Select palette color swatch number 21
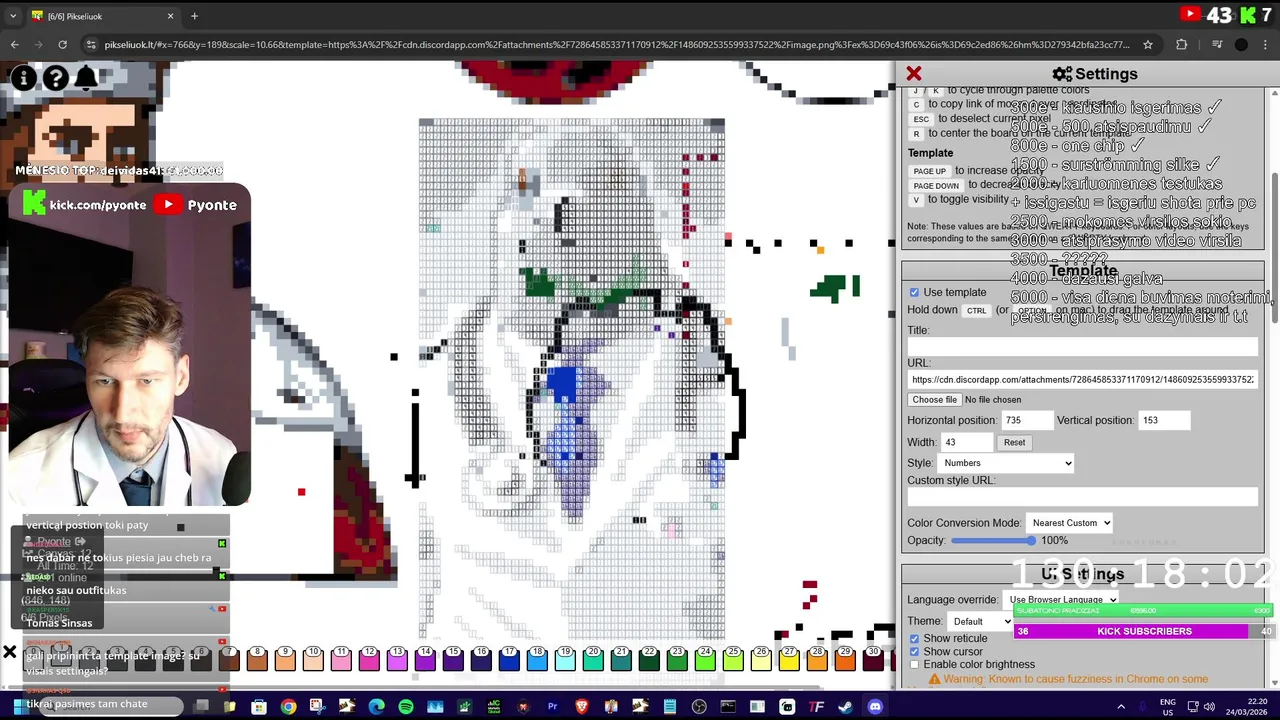This screenshot has height=720, width=1280. point(621,657)
